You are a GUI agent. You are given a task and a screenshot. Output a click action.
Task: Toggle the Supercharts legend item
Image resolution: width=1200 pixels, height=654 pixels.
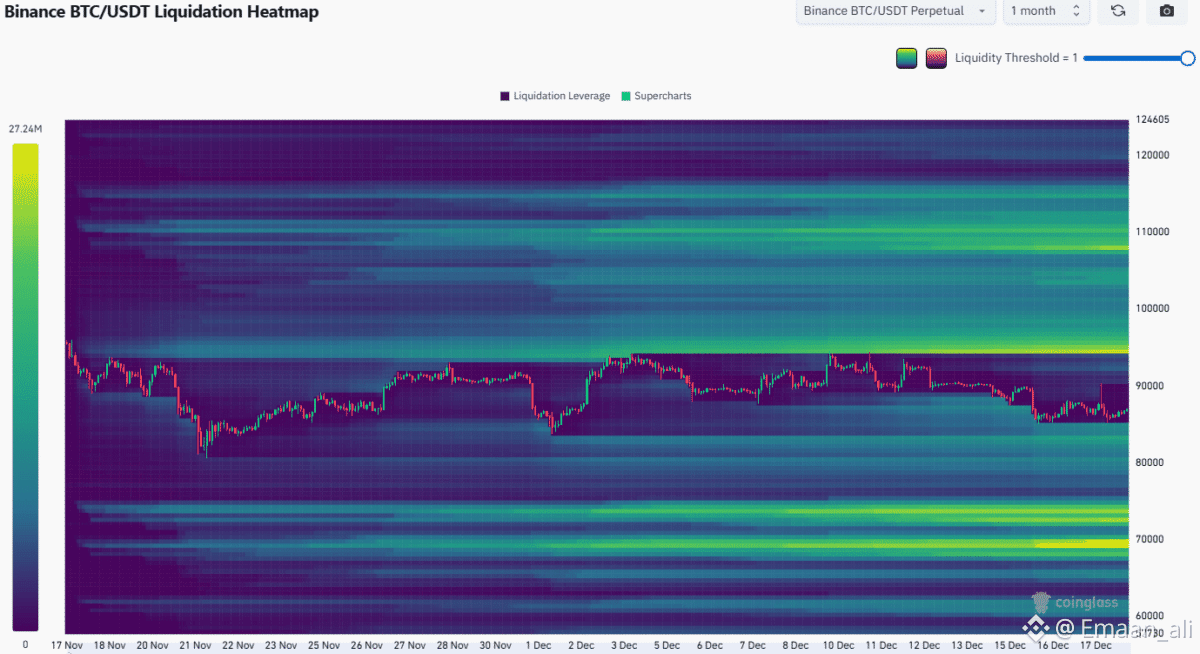pos(656,96)
